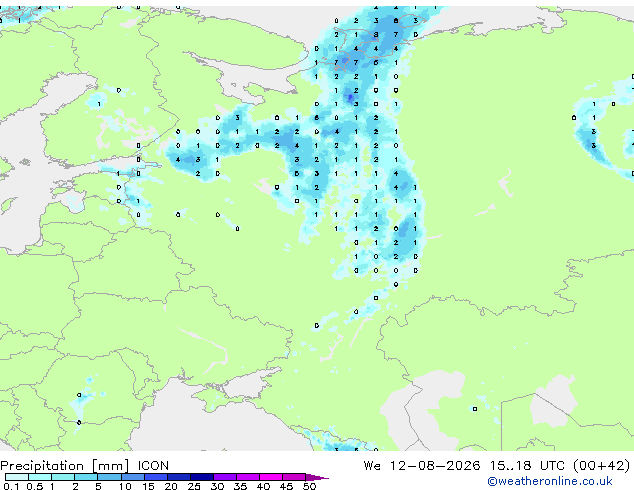The width and height of the screenshot is (634, 490).
Task: Click the 40–45 mm magenta legend swatch
Action: pos(271,477)
